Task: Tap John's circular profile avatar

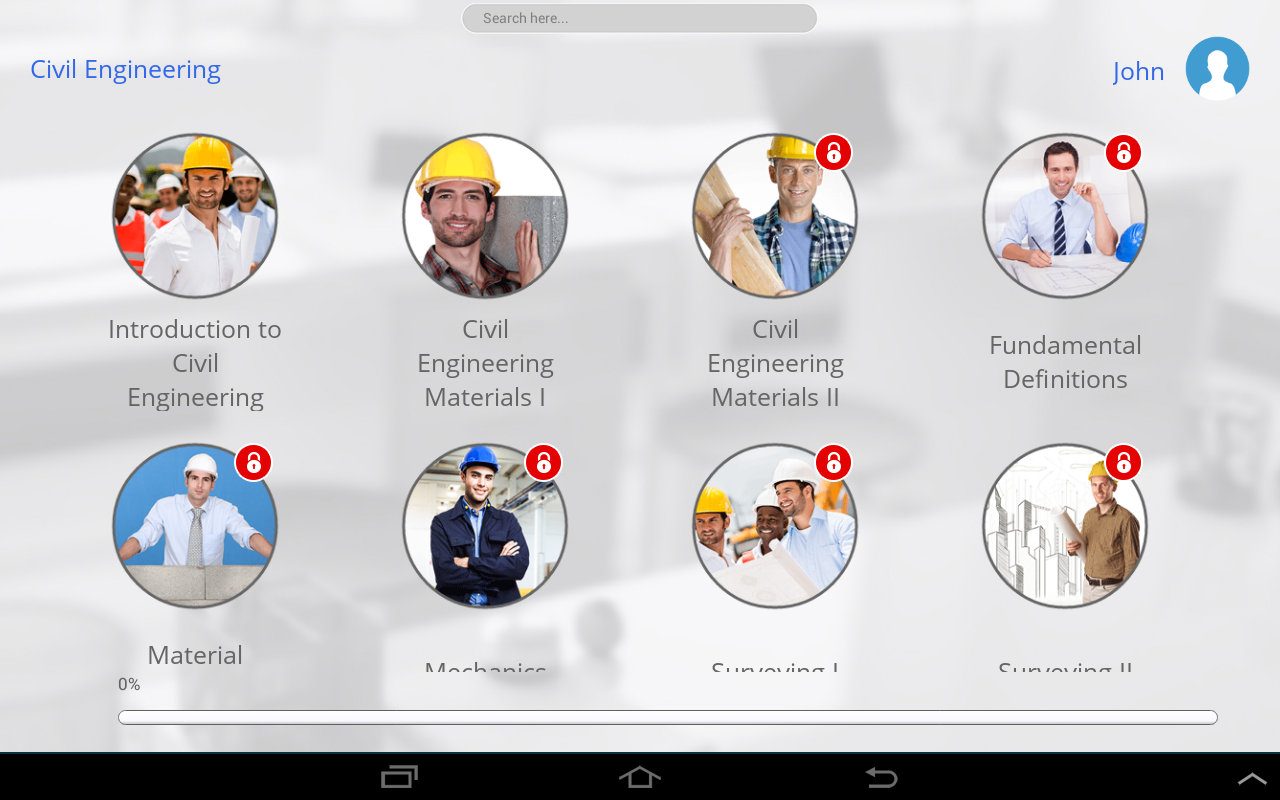Action: 1217,67
